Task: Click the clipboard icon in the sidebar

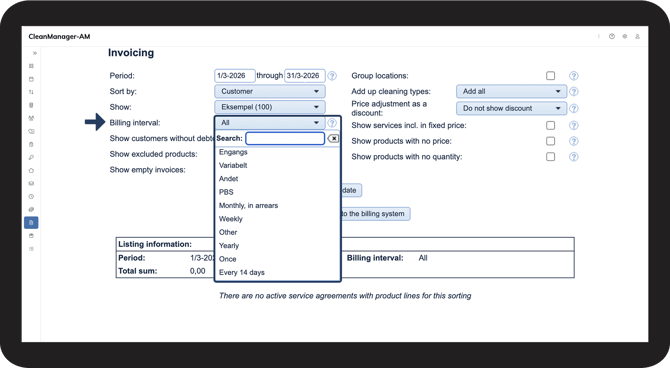Action: (x=31, y=144)
